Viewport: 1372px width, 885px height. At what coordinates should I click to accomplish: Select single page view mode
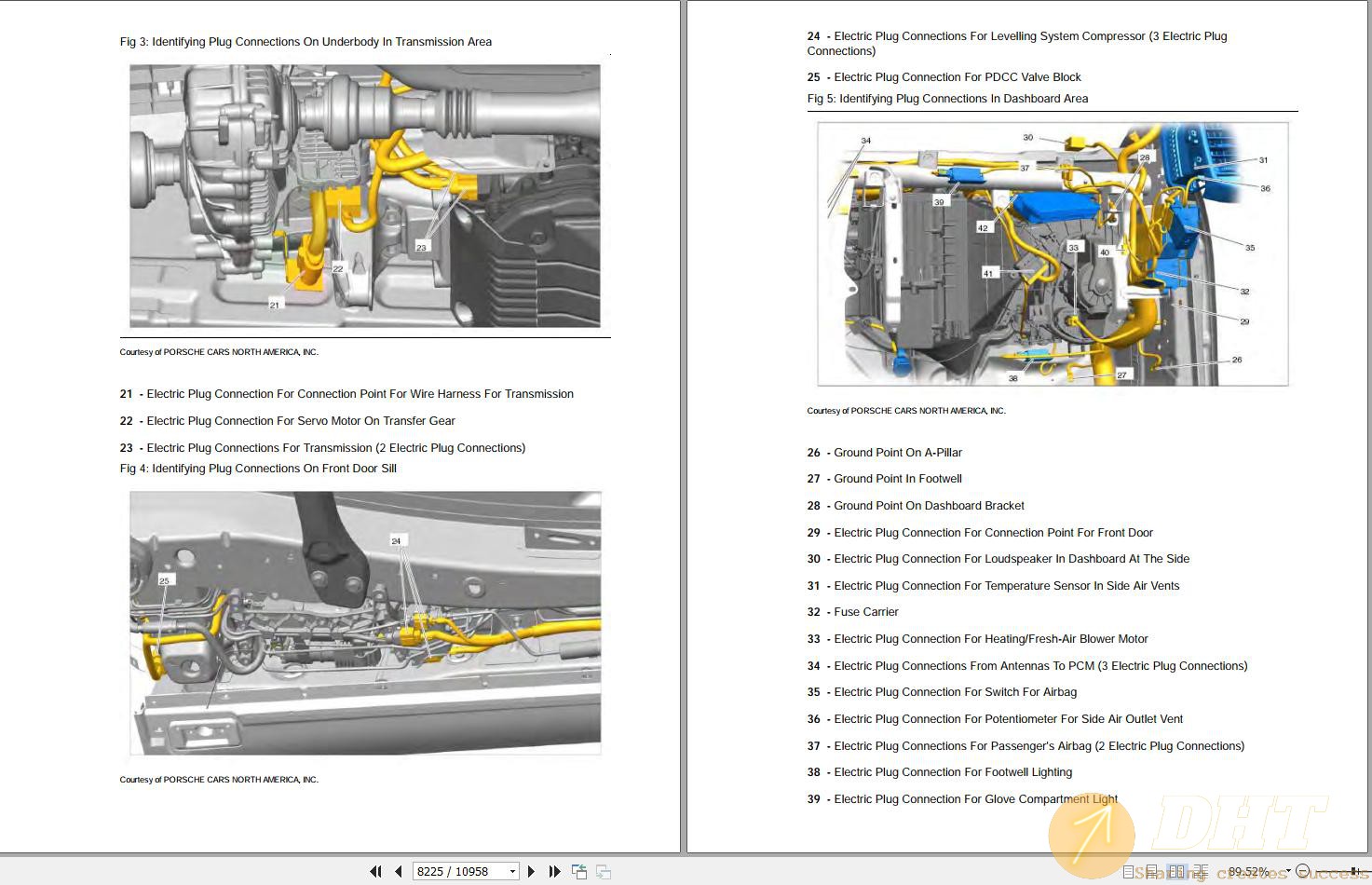point(1128,872)
